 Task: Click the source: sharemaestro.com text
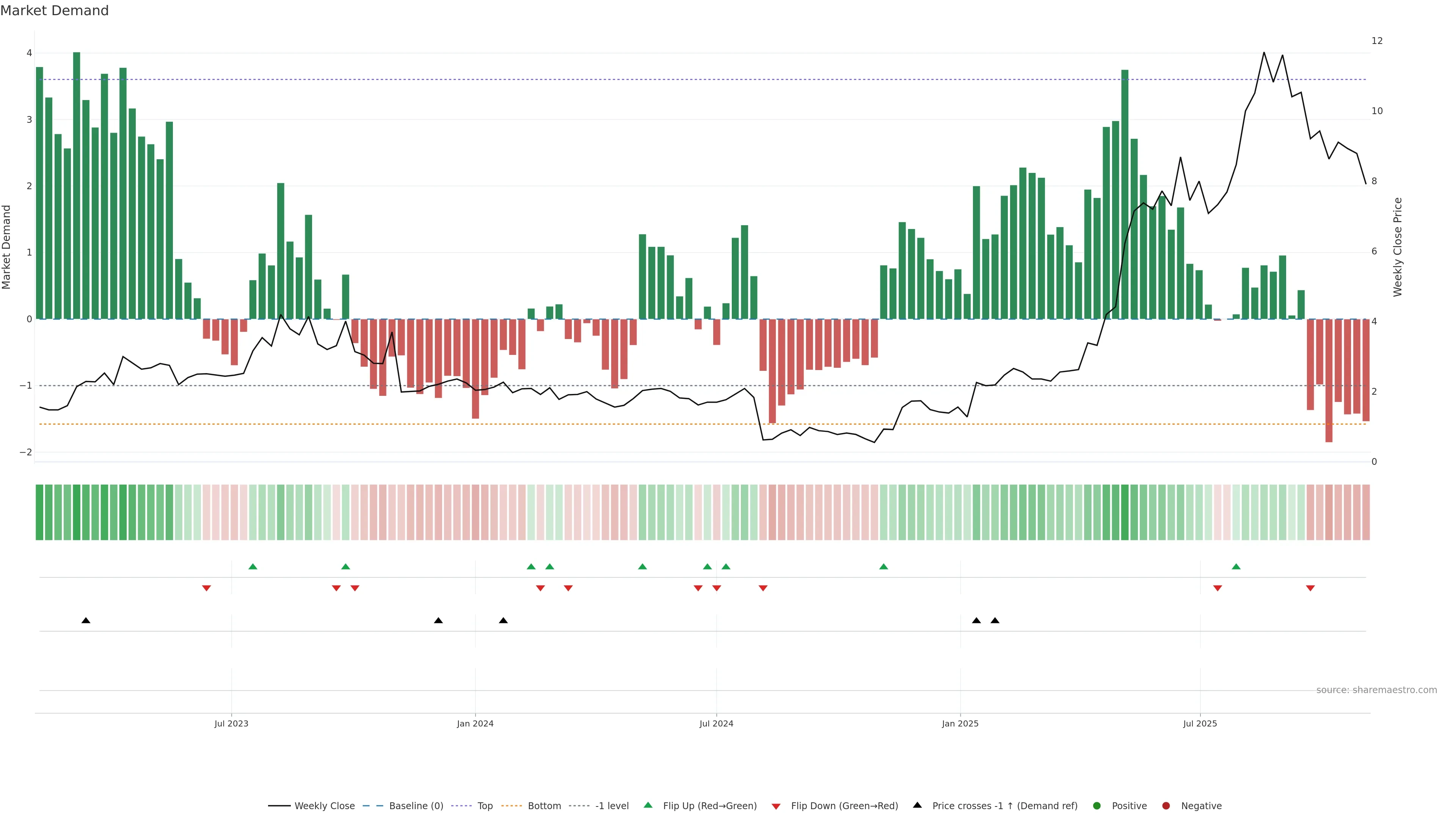pos(1376,690)
